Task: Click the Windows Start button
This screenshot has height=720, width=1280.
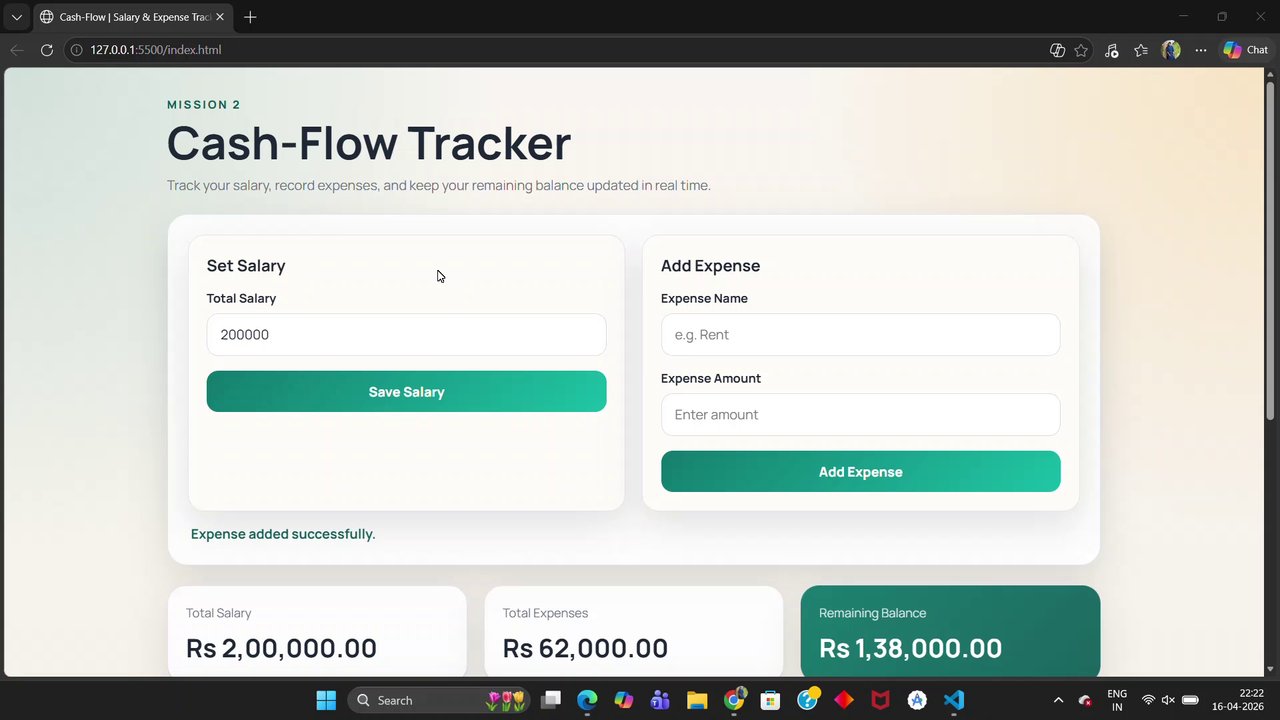Action: point(326,700)
